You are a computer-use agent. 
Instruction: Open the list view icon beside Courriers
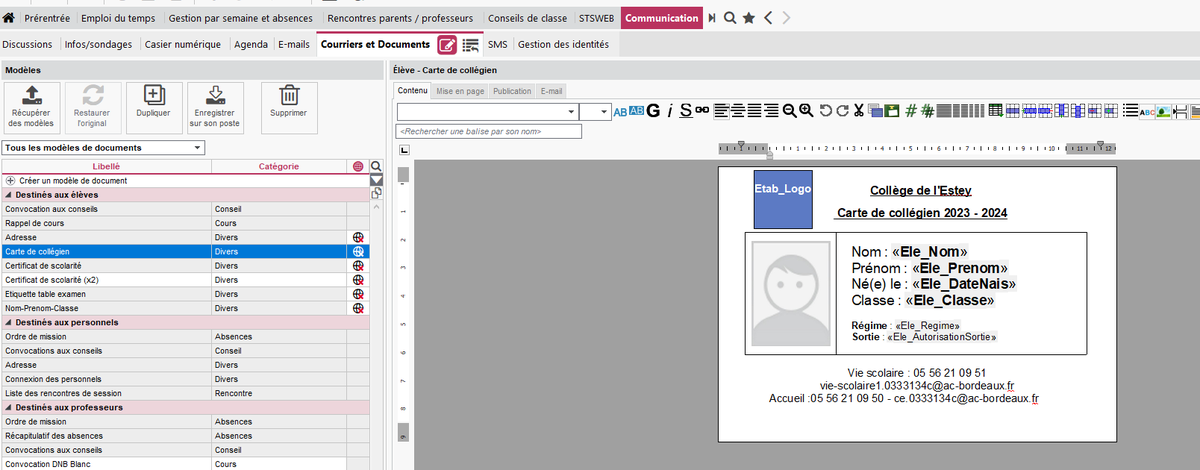[470, 44]
